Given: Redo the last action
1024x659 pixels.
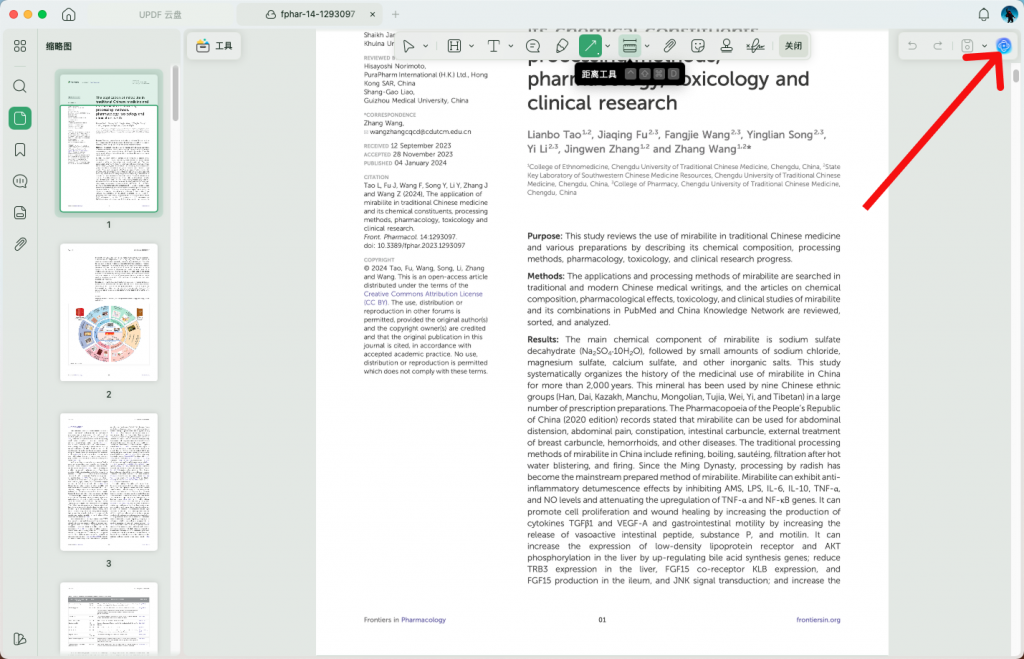Looking at the screenshot, I should click(938, 46).
